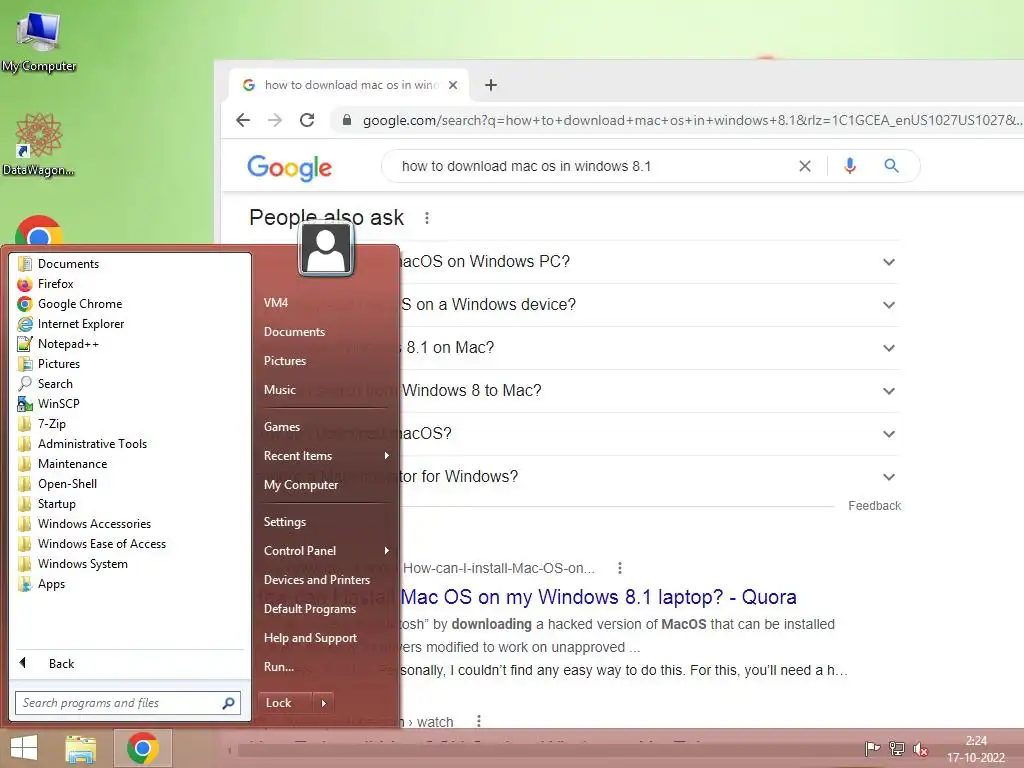Screen dimensions: 1024x768
Task: Click the Chrome address bar URL
Action: [x=692, y=120]
